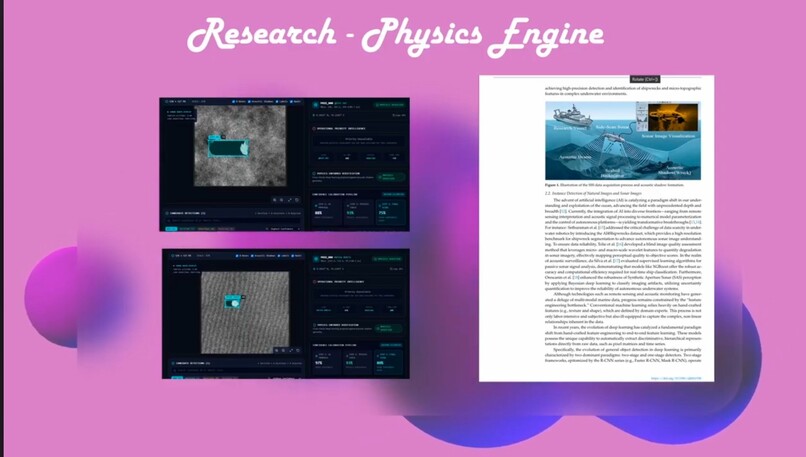Image resolution: width=806 pixels, height=457 pixels.
Task: Click 97% step card in lower dashboard
Action: 327,362
